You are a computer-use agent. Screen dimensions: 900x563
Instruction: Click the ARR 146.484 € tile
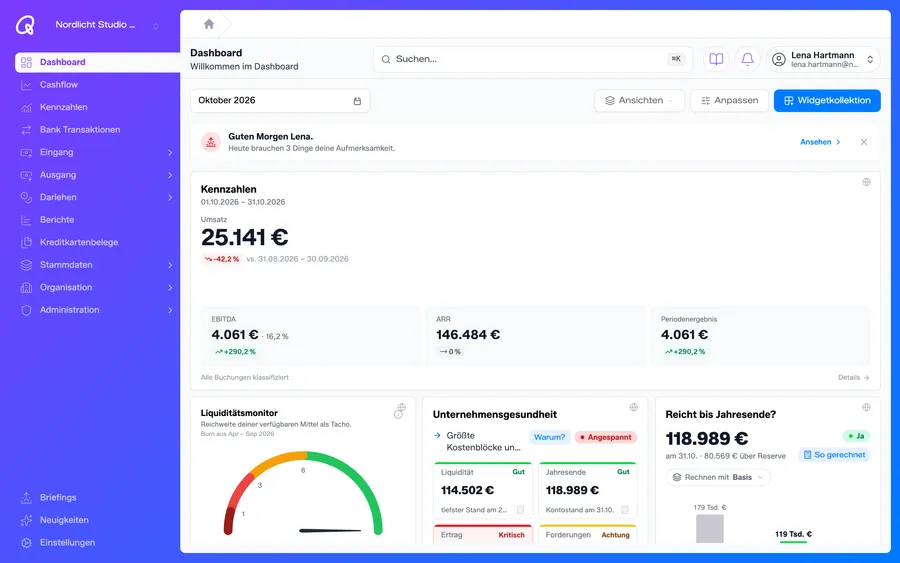534,336
